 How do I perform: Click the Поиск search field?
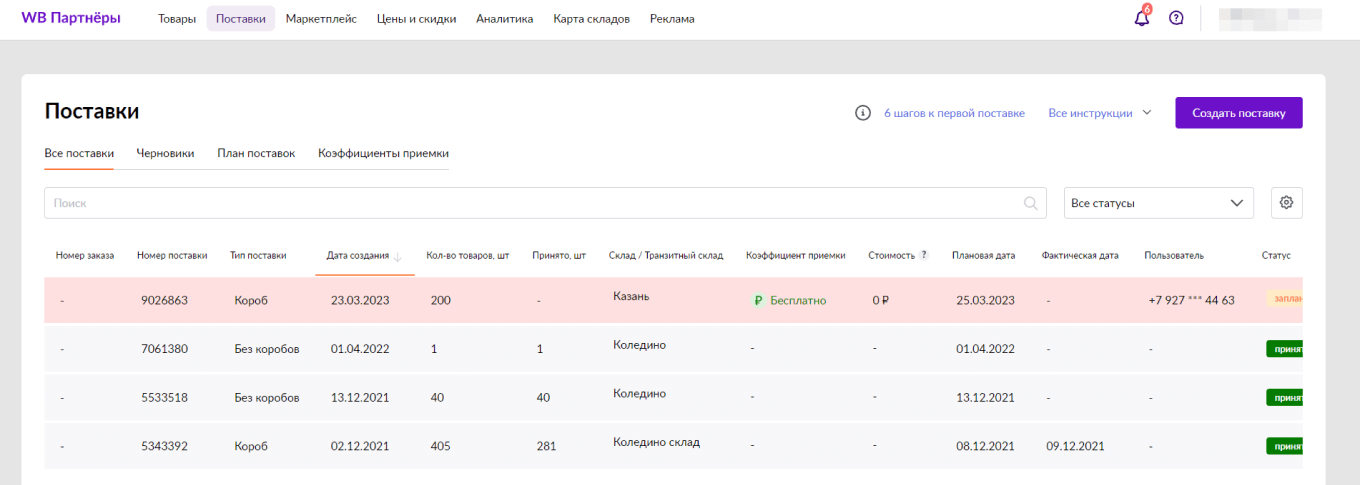point(545,203)
